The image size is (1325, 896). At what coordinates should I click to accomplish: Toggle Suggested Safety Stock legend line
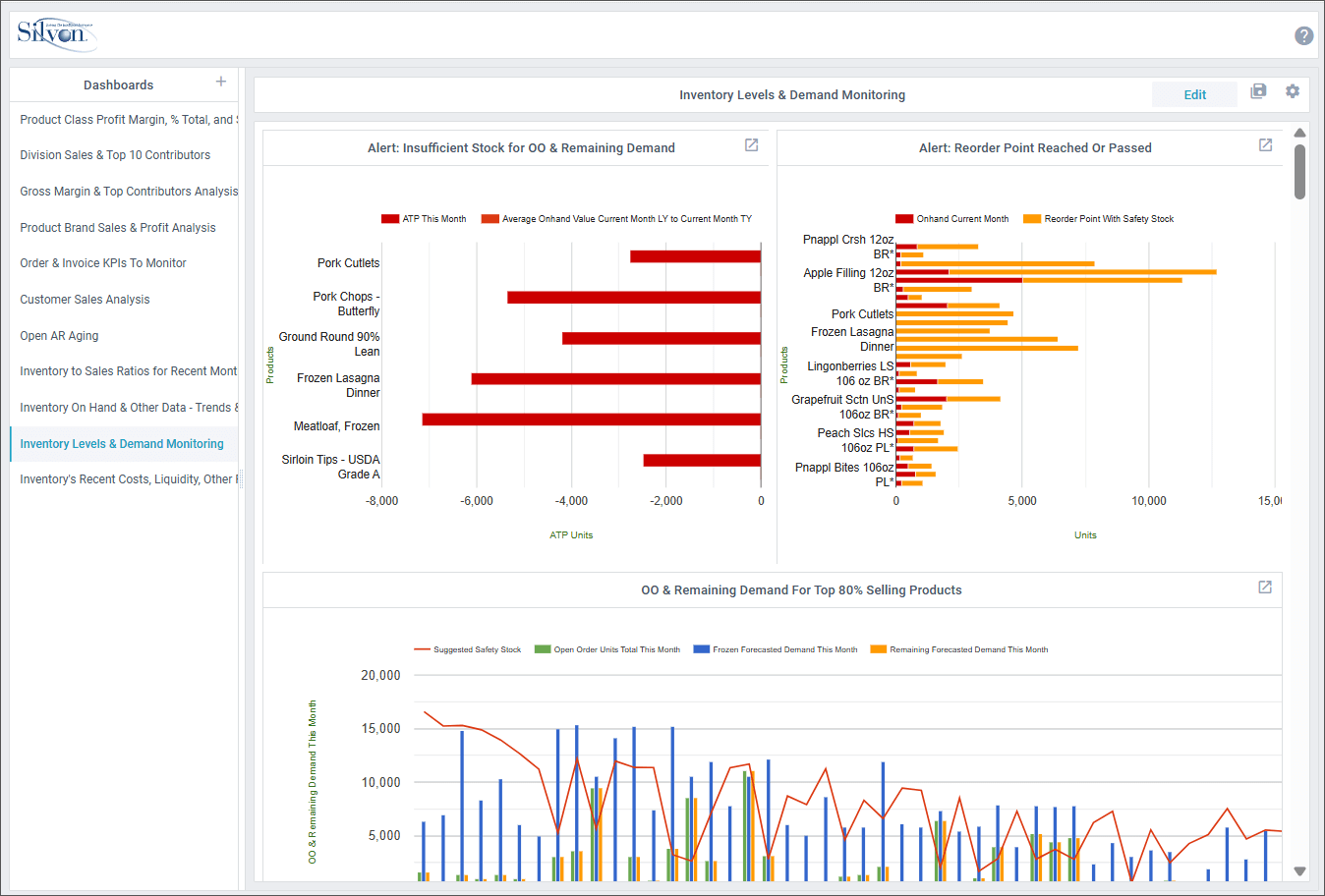422,649
